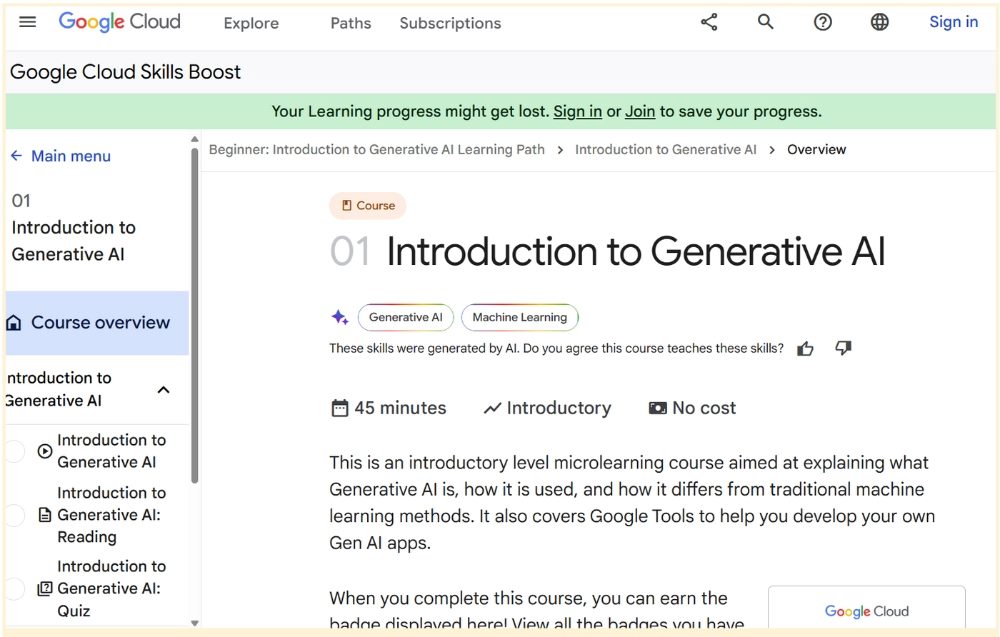
Task: Click the Course overview home icon
Action: pos(13,323)
